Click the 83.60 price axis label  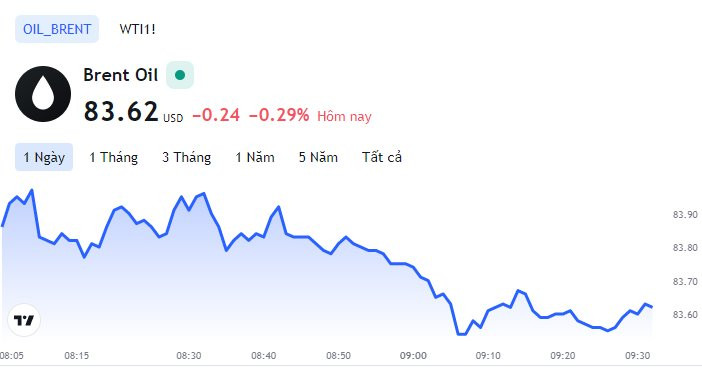point(685,315)
